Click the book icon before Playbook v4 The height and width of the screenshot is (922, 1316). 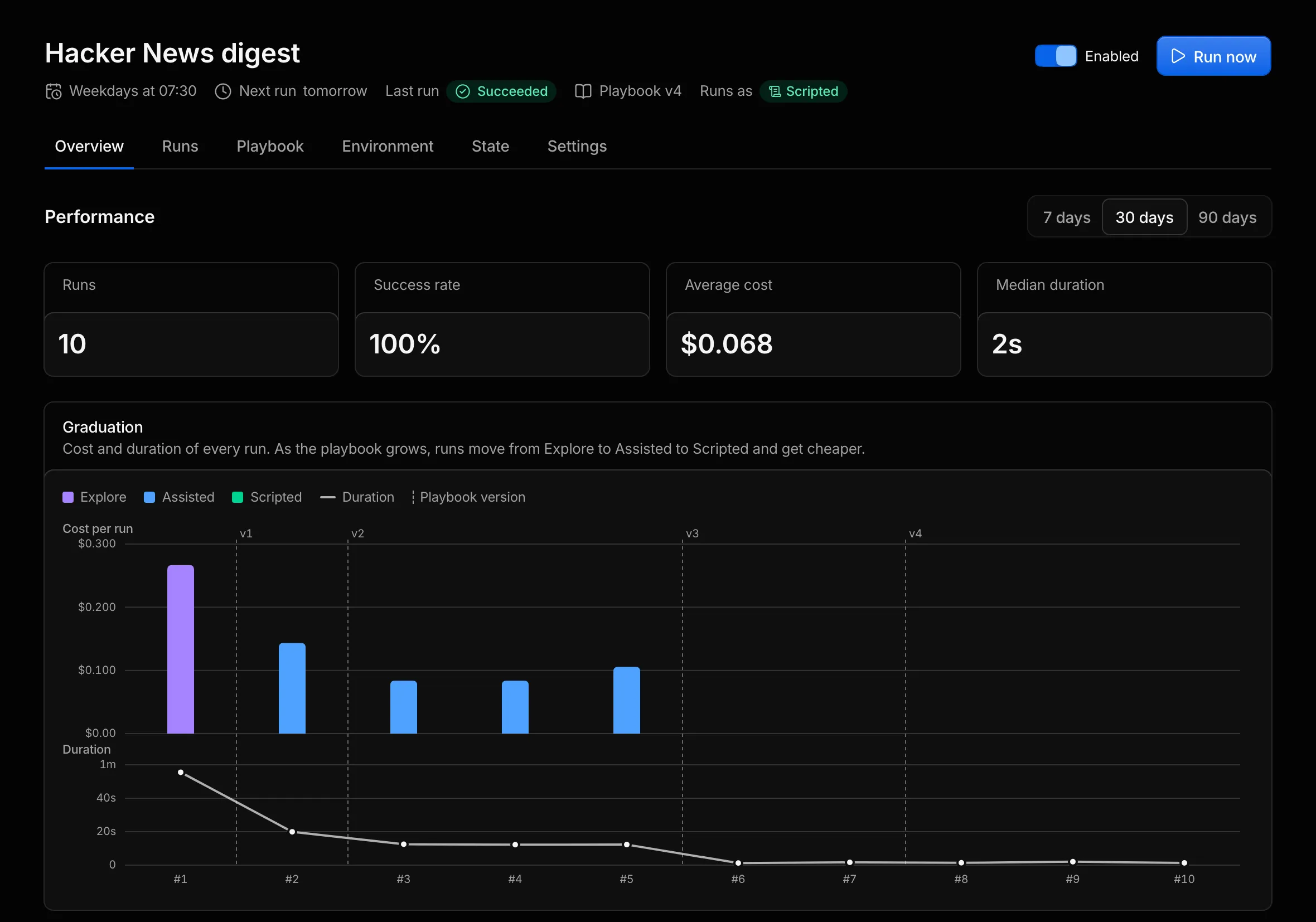point(583,91)
